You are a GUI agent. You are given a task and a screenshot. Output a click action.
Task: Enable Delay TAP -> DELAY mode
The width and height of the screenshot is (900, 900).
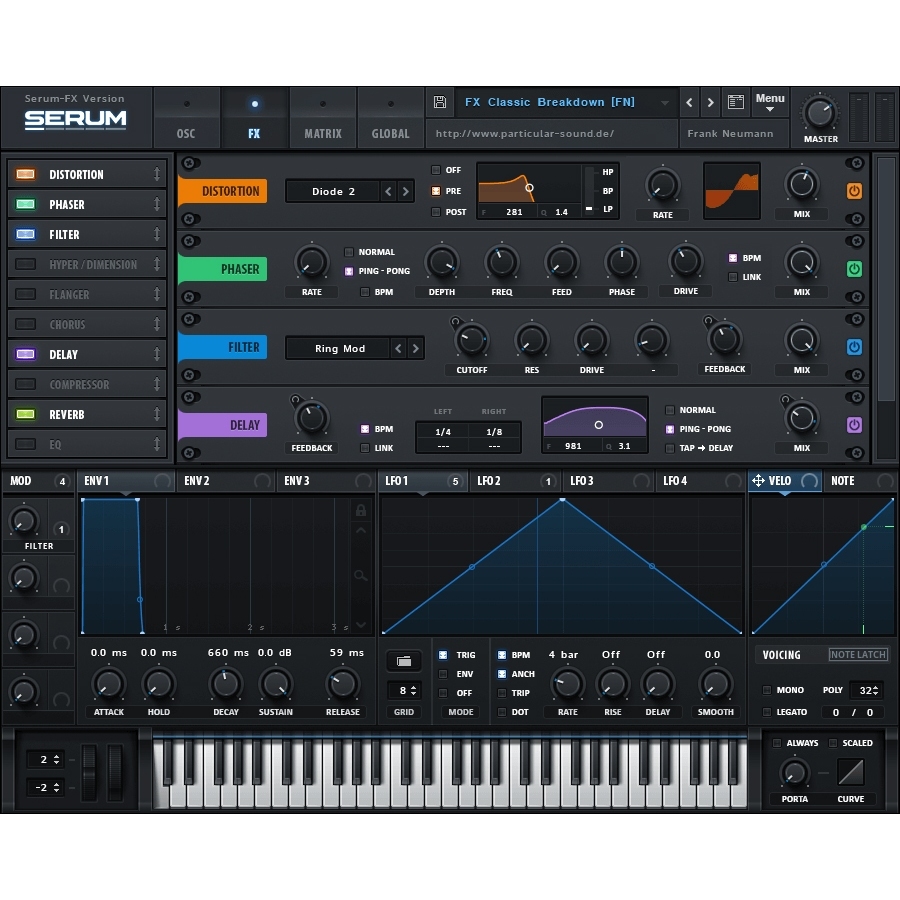(669, 448)
